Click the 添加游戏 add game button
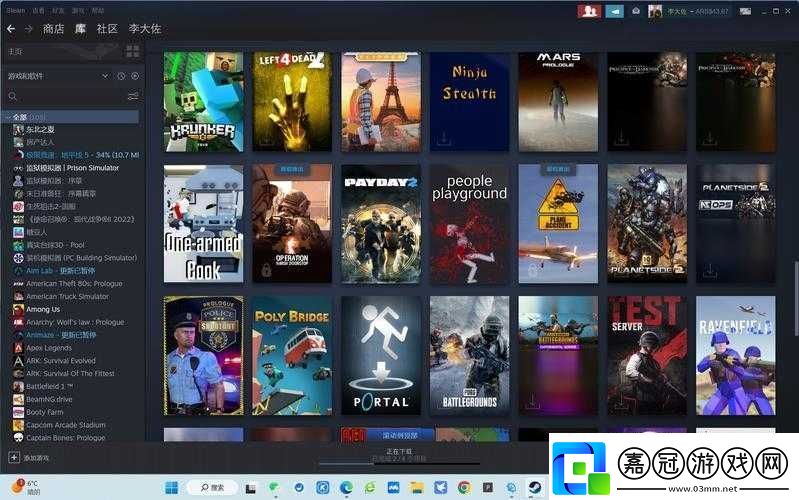799x500 pixels. pos(30,458)
